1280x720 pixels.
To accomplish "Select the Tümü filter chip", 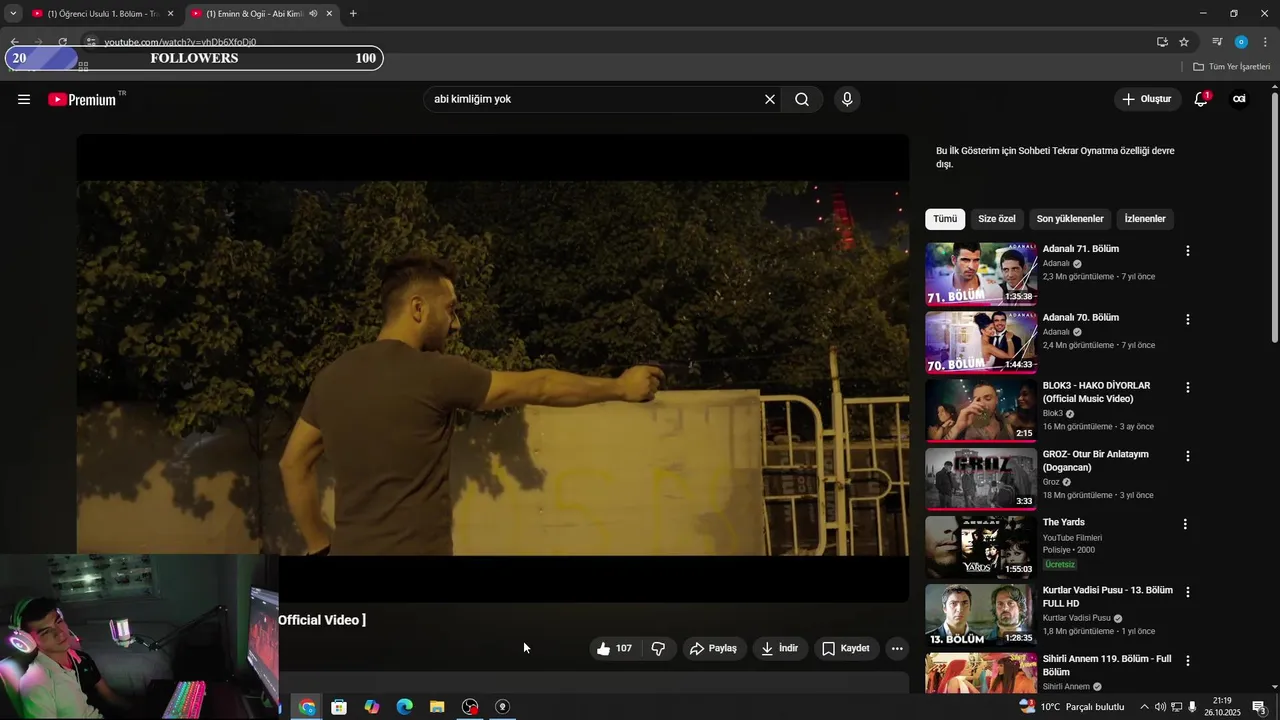I will [945, 219].
